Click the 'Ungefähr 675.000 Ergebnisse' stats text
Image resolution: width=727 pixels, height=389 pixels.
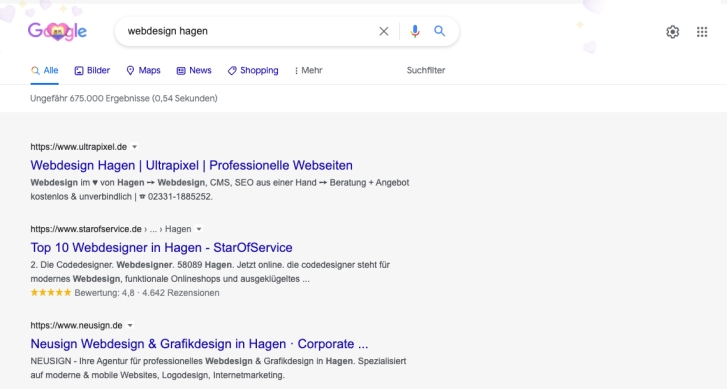[124, 98]
